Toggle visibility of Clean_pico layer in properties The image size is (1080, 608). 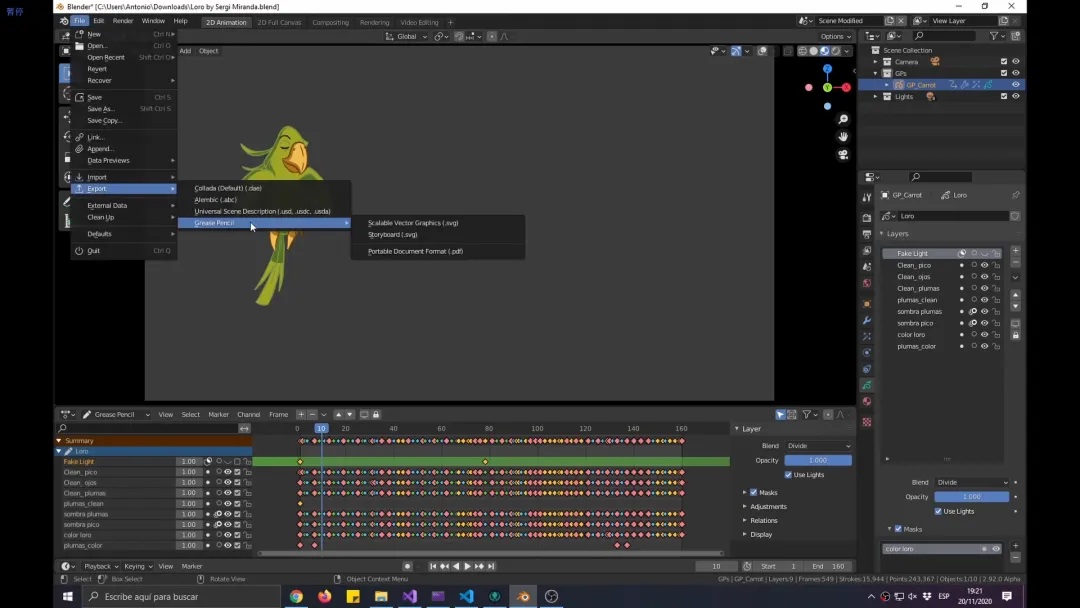point(984,265)
